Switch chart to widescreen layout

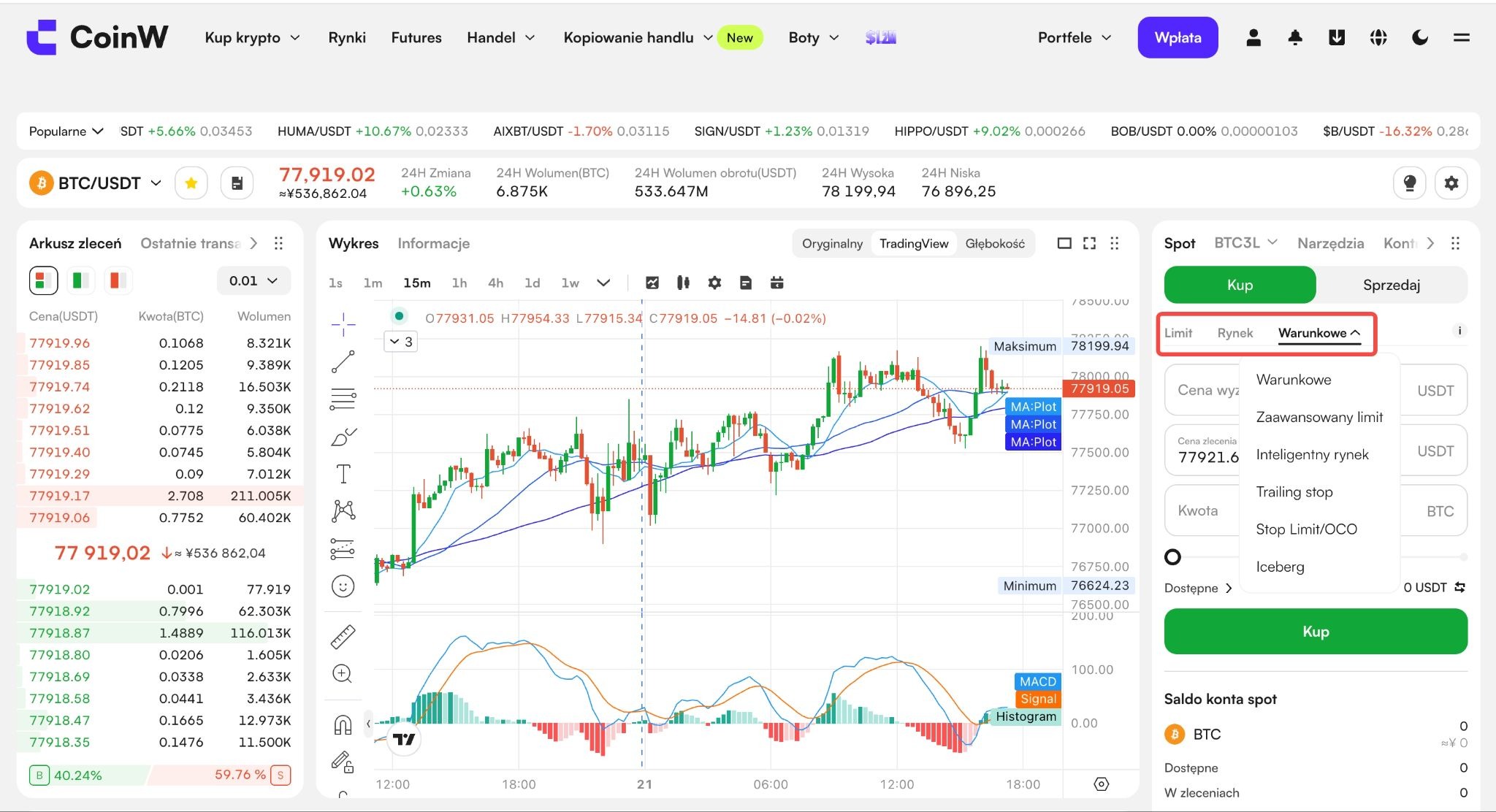pos(1064,243)
